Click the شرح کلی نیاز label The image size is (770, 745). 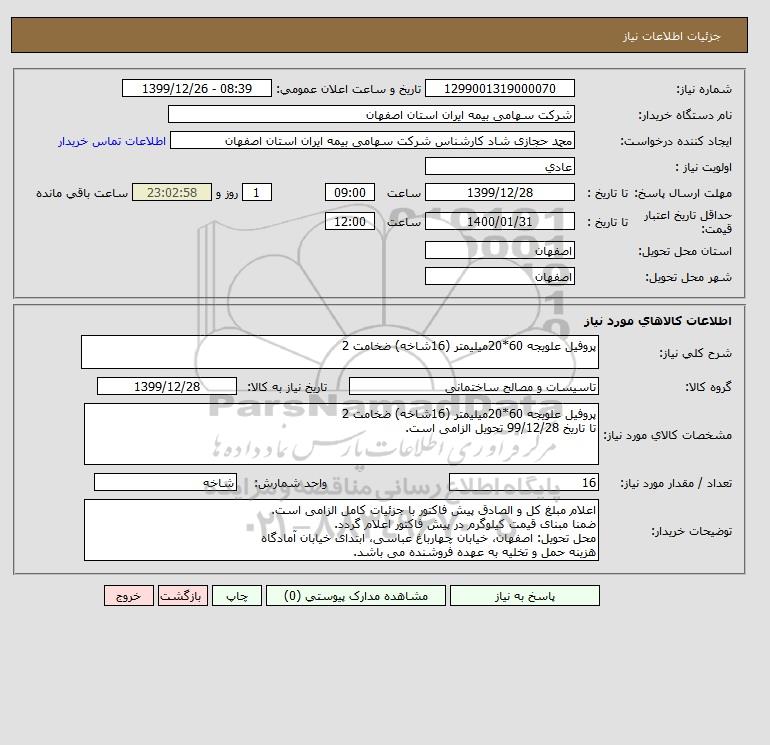pos(695,353)
